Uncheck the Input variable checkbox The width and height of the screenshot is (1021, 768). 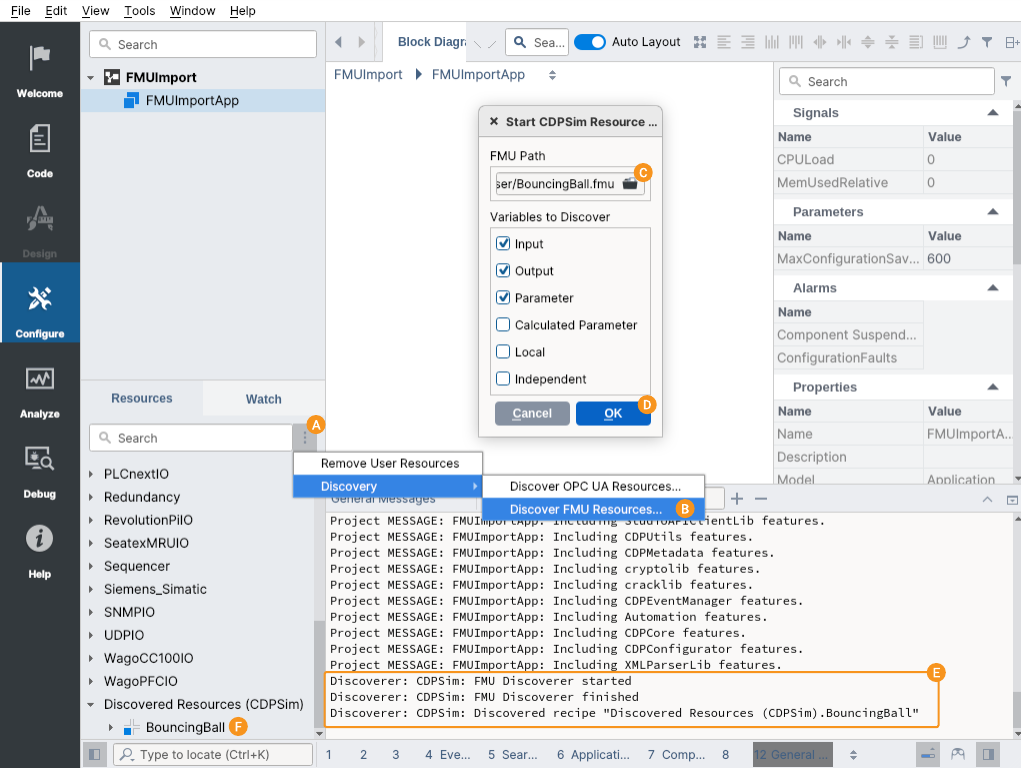point(503,244)
